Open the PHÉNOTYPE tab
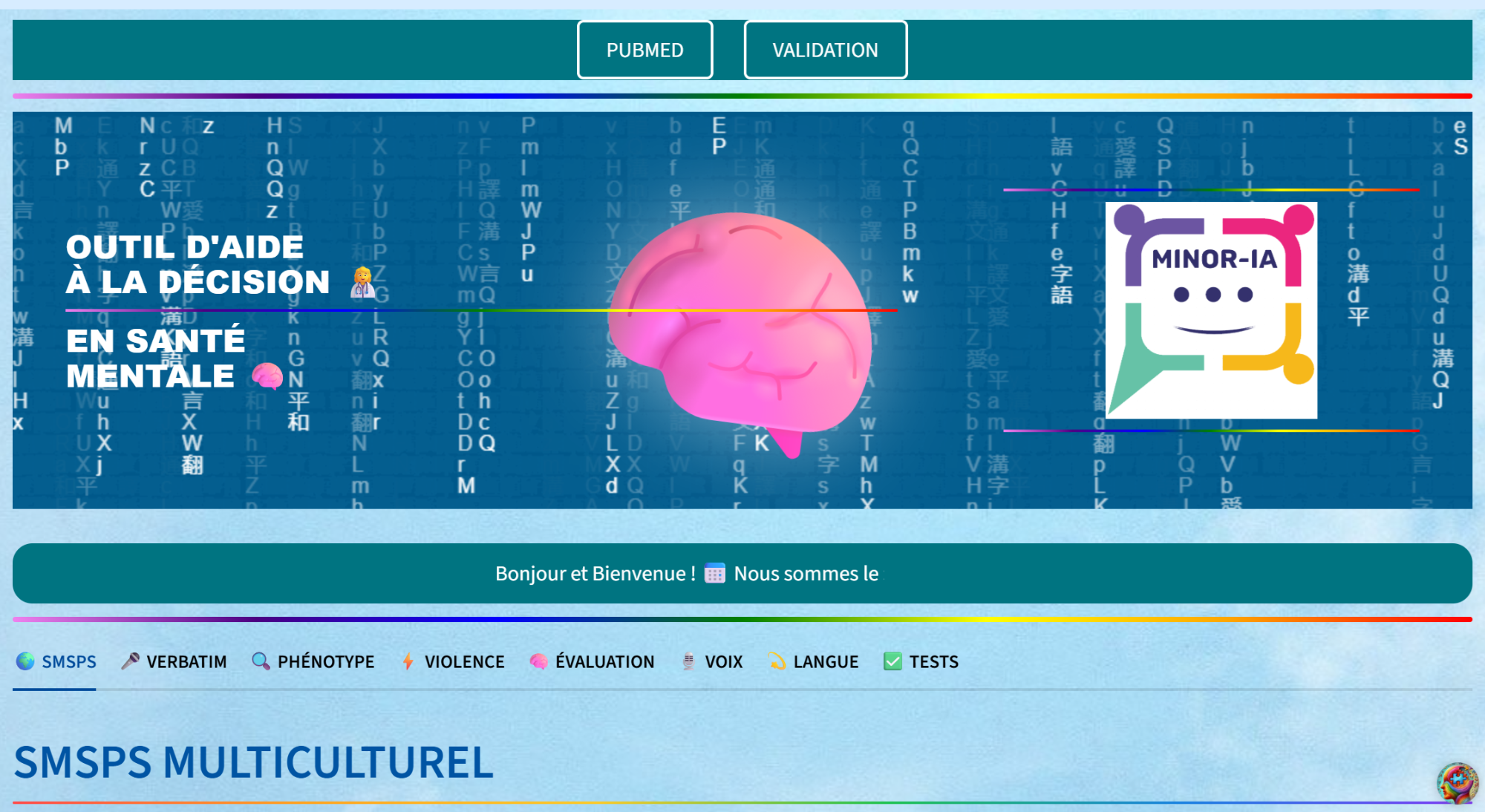Viewport: 1485px width, 812px height. [x=325, y=661]
